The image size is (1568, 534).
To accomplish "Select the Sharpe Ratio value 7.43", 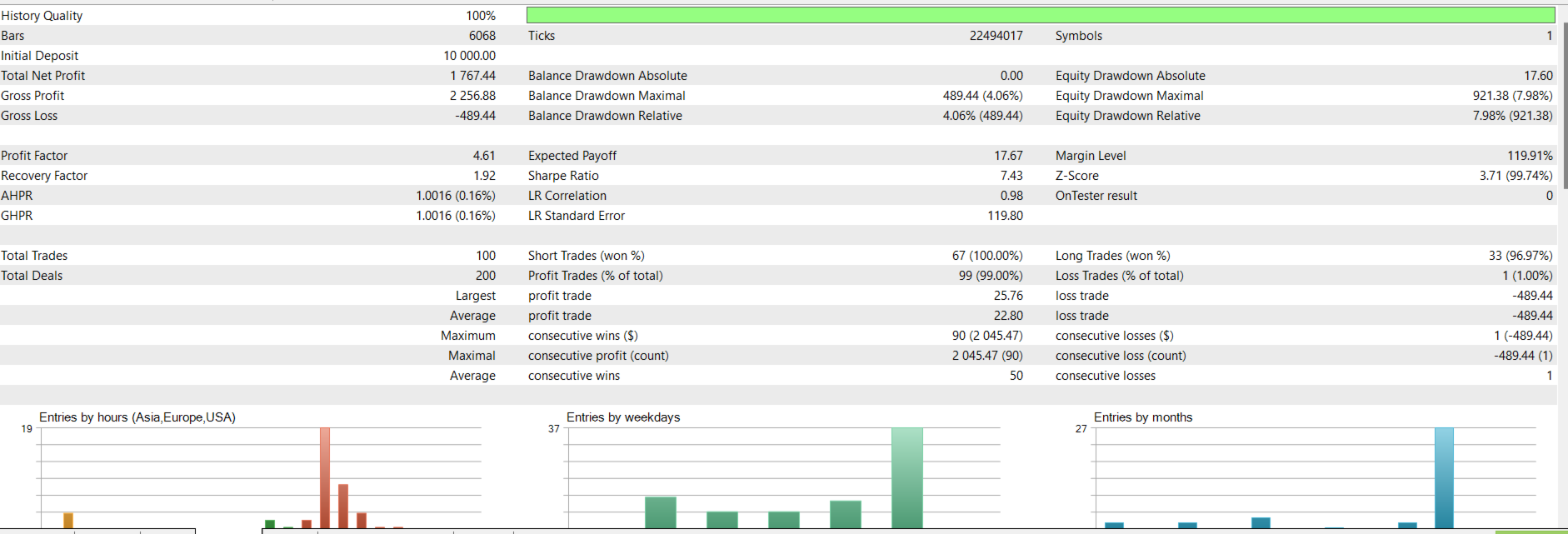I will coord(1011,176).
